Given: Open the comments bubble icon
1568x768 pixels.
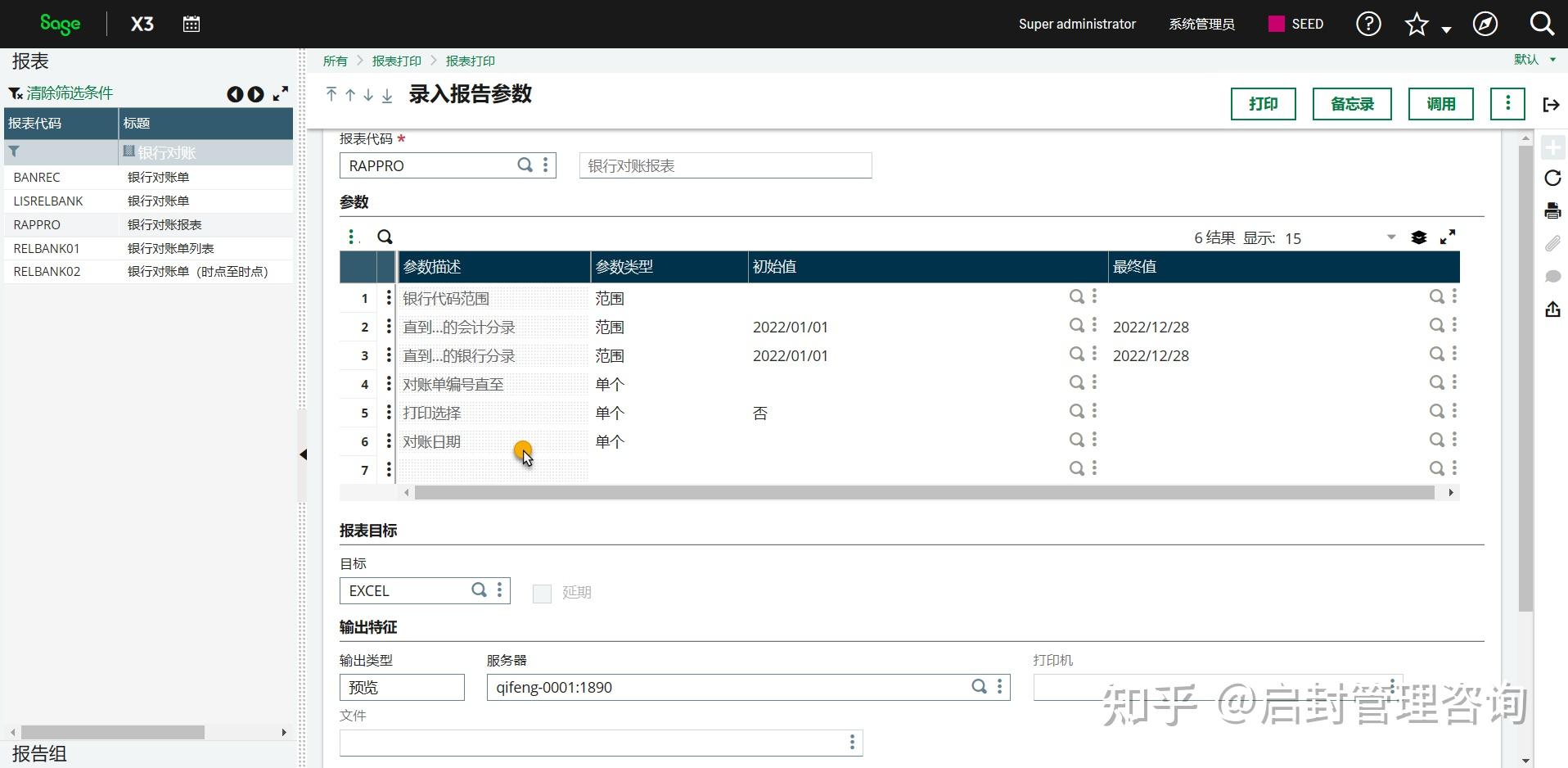Looking at the screenshot, I should point(1552,277).
